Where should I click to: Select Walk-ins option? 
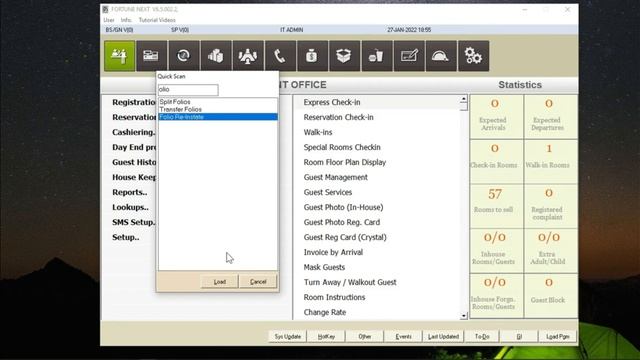[x=318, y=132]
